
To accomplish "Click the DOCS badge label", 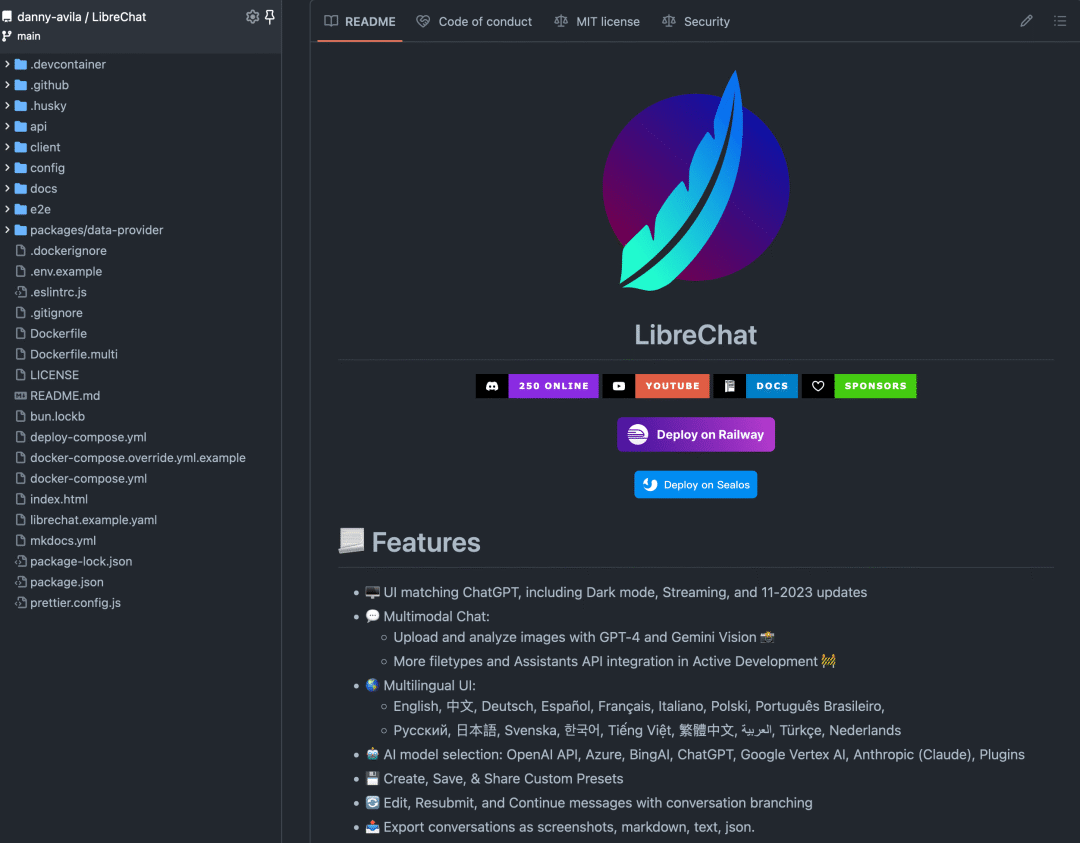I will [x=771, y=386].
